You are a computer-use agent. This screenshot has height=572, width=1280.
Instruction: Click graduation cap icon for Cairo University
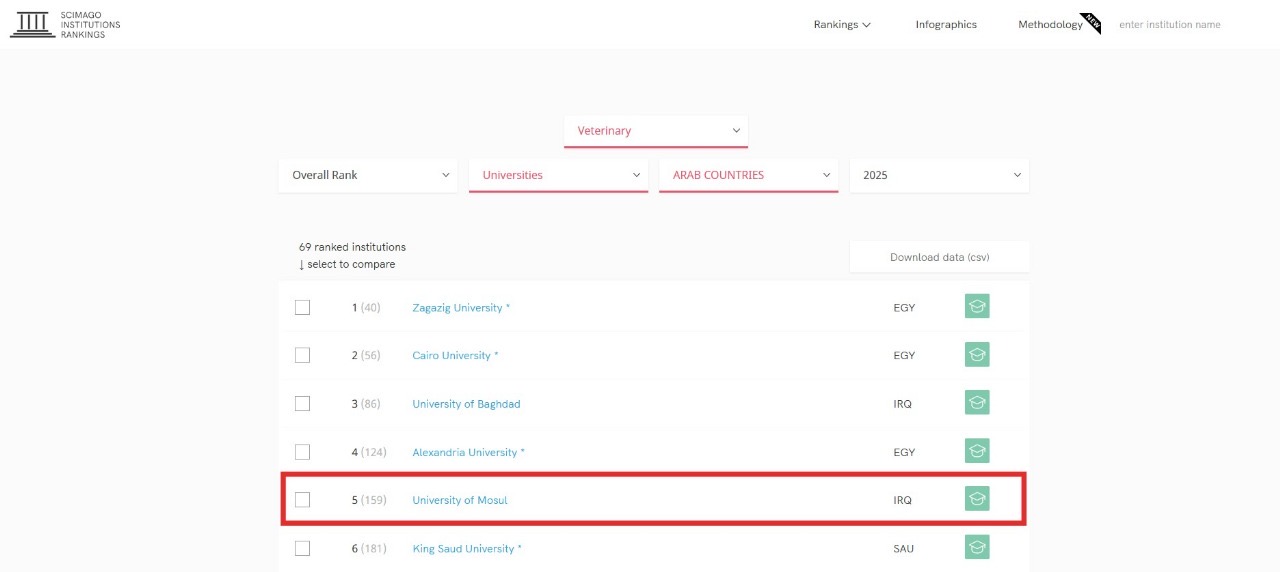(x=977, y=355)
